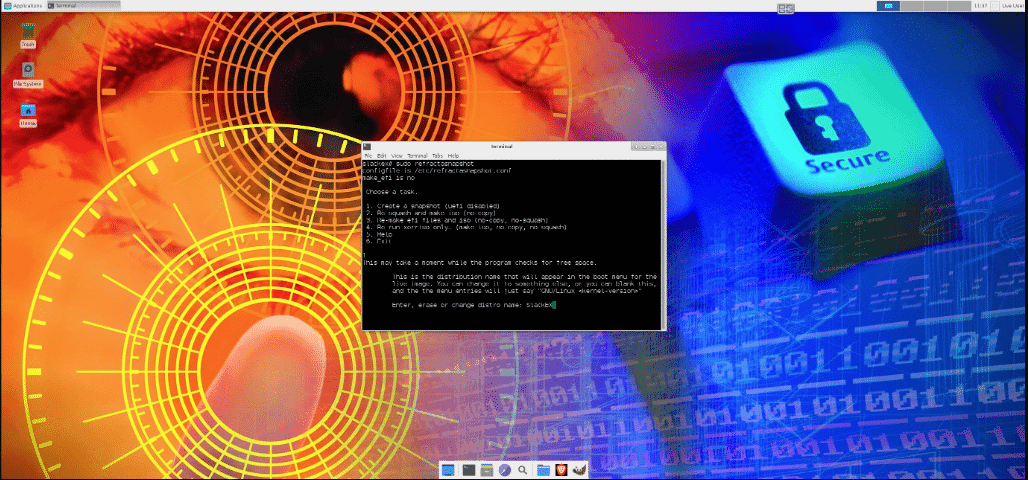
Task: Open the View menu in the Terminal window
Action: coord(397,155)
